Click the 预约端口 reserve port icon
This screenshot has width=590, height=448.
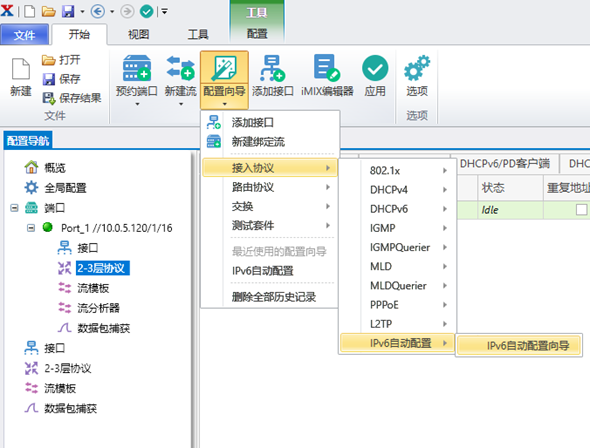[x=137, y=68]
